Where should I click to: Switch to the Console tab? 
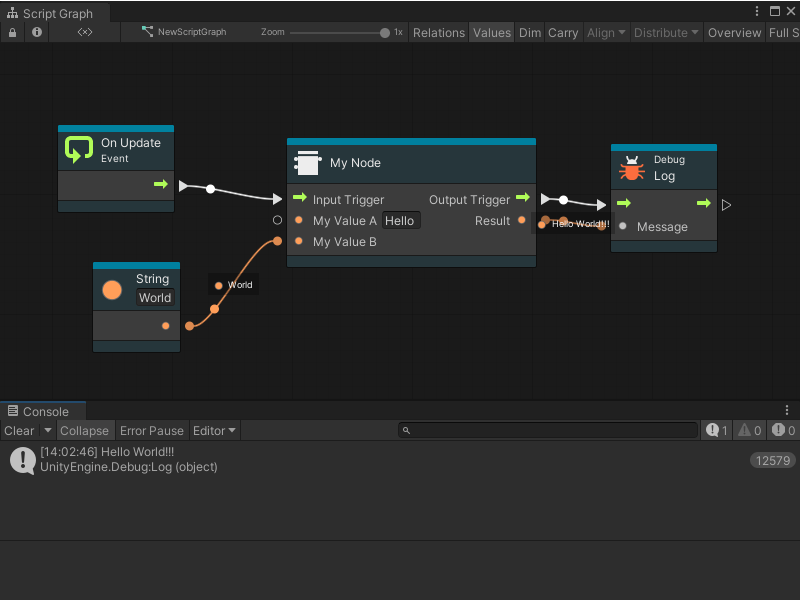pyautogui.click(x=44, y=411)
